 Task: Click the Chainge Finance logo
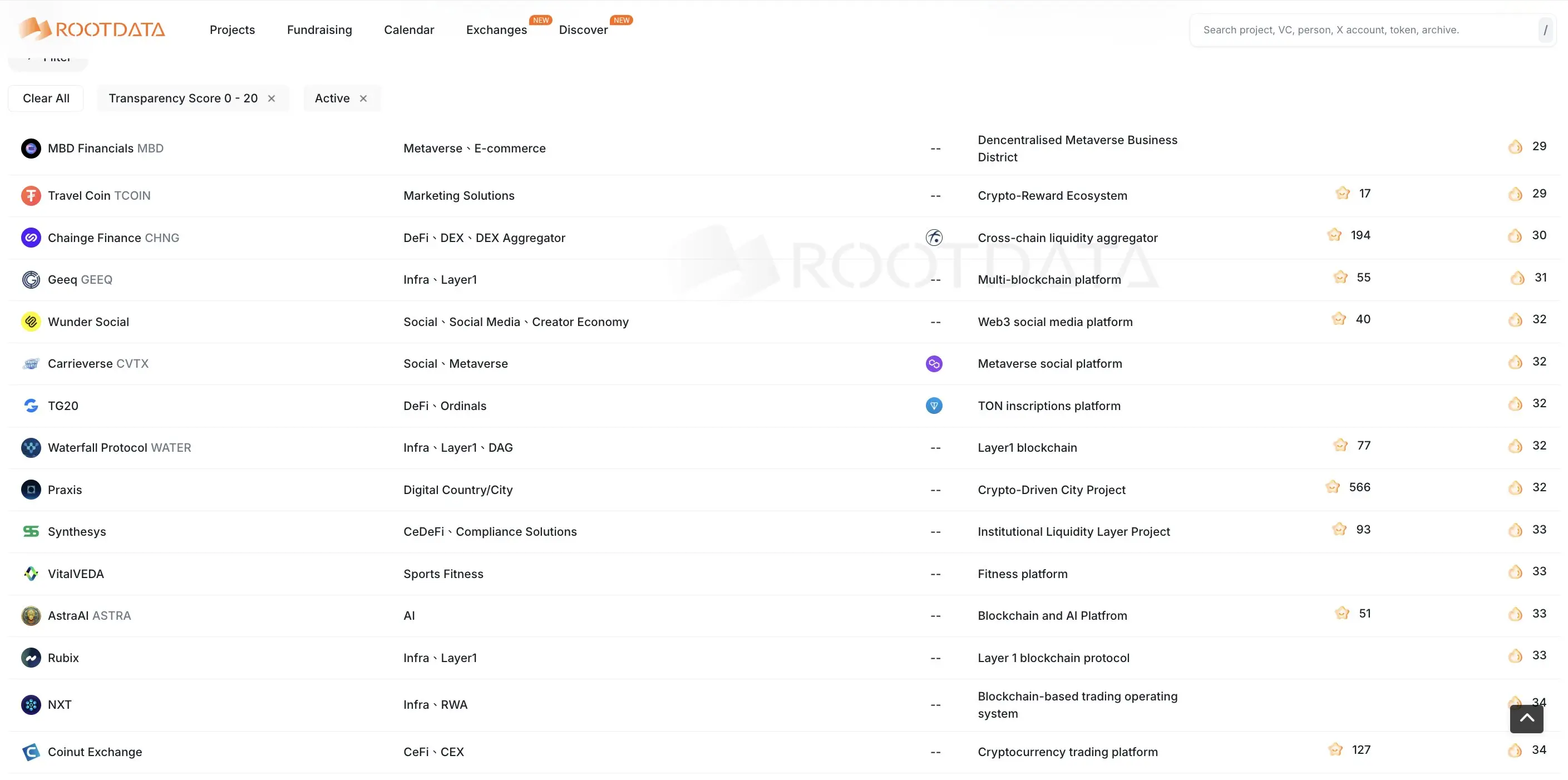31,238
